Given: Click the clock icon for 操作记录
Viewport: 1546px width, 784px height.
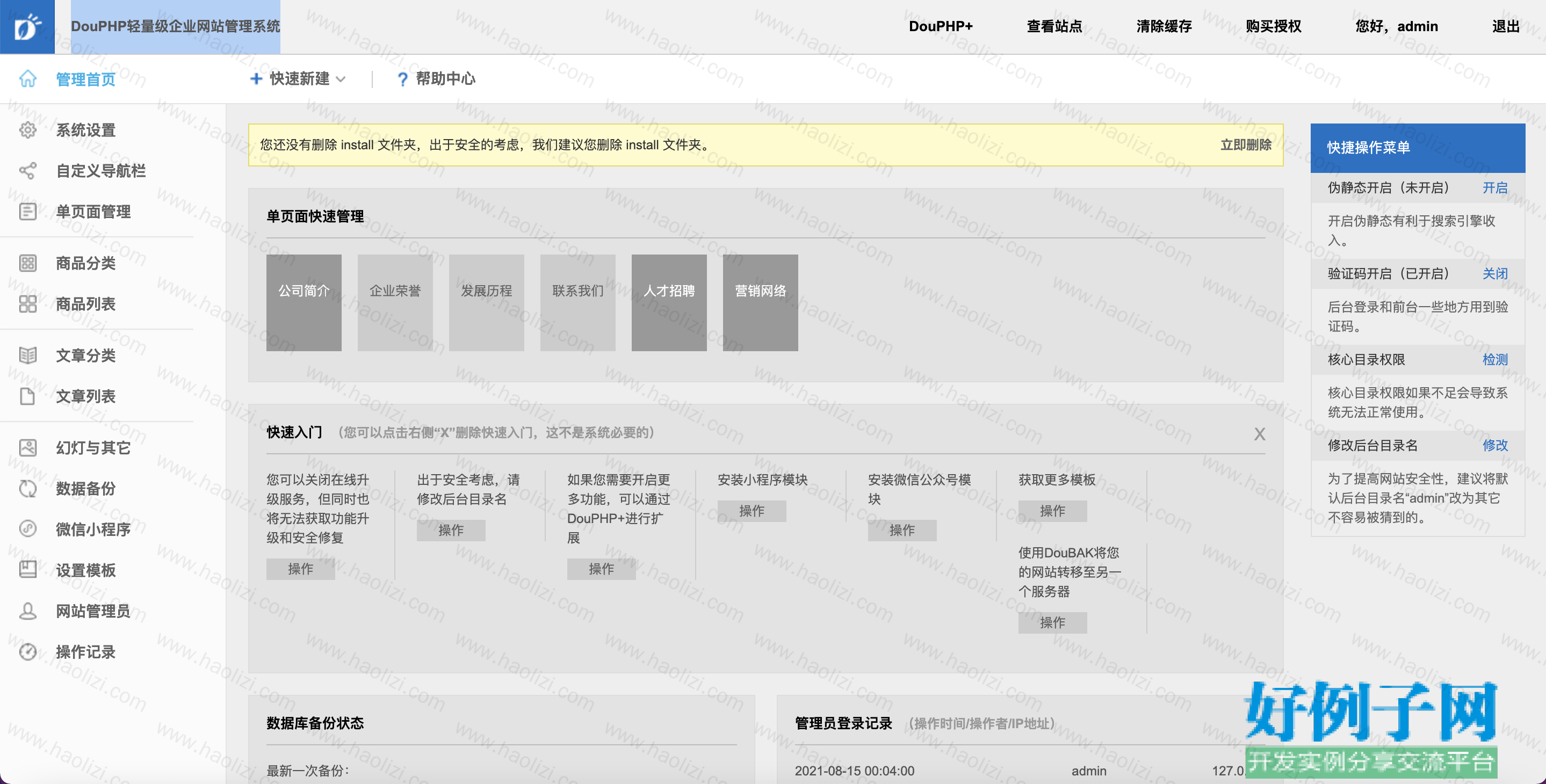Looking at the screenshot, I should pos(27,652).
